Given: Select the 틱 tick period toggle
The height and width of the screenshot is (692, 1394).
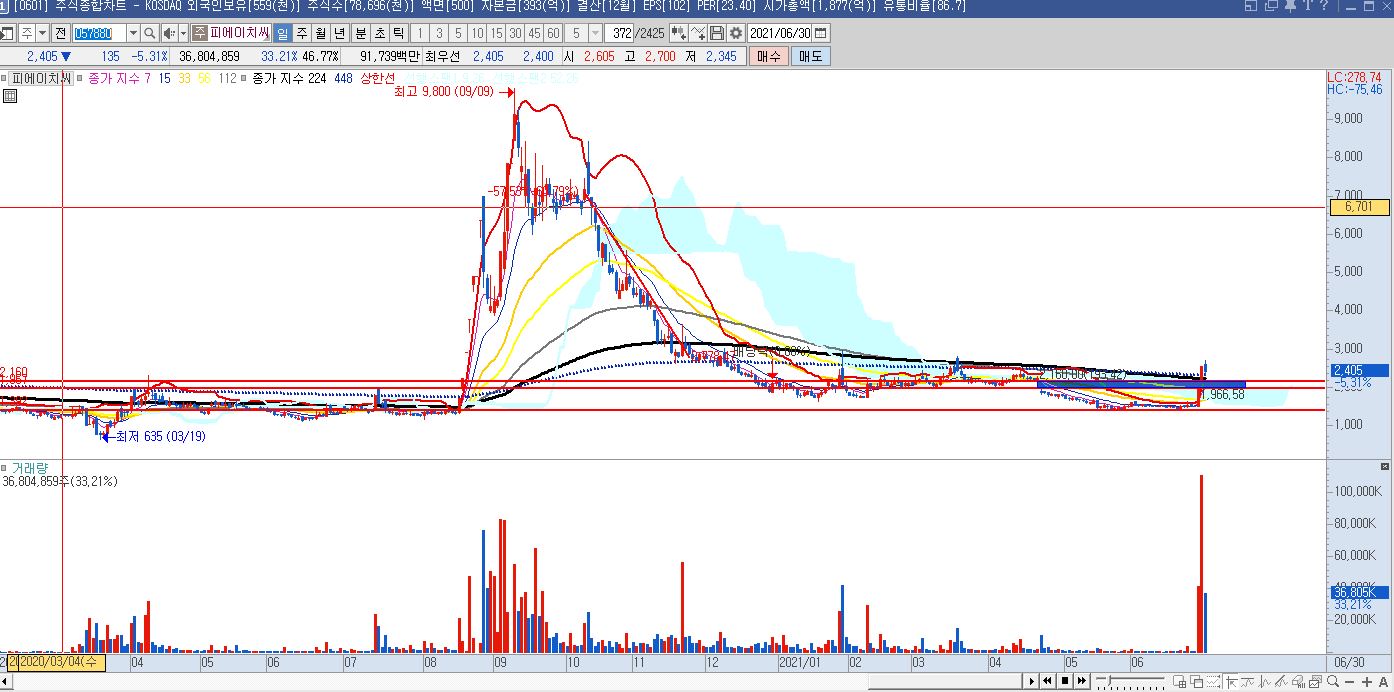Looking at the screenshot, I should (398, 33).
